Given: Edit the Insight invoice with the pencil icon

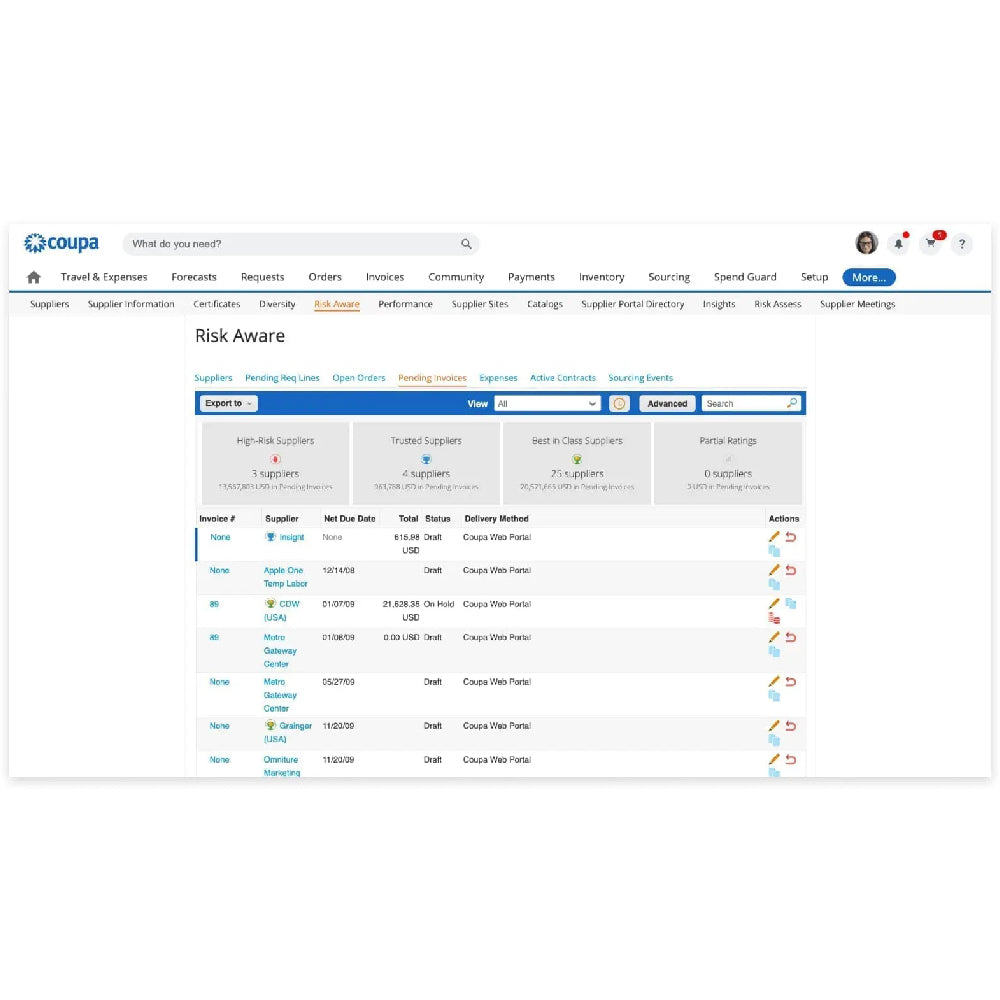Looking at the screenshot, I should (774, 537).
